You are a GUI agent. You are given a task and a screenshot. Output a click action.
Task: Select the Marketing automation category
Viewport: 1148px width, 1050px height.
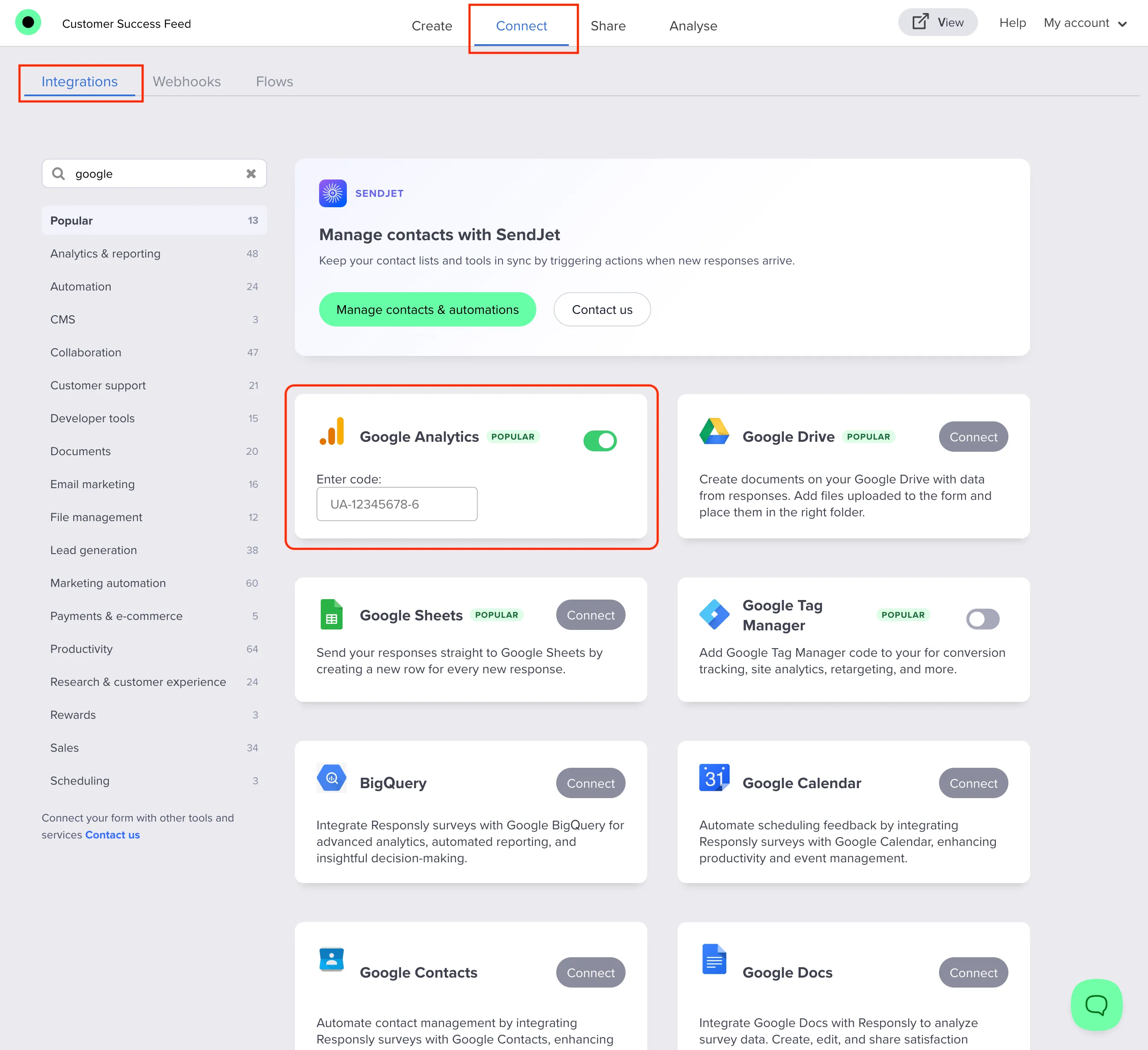154,583
